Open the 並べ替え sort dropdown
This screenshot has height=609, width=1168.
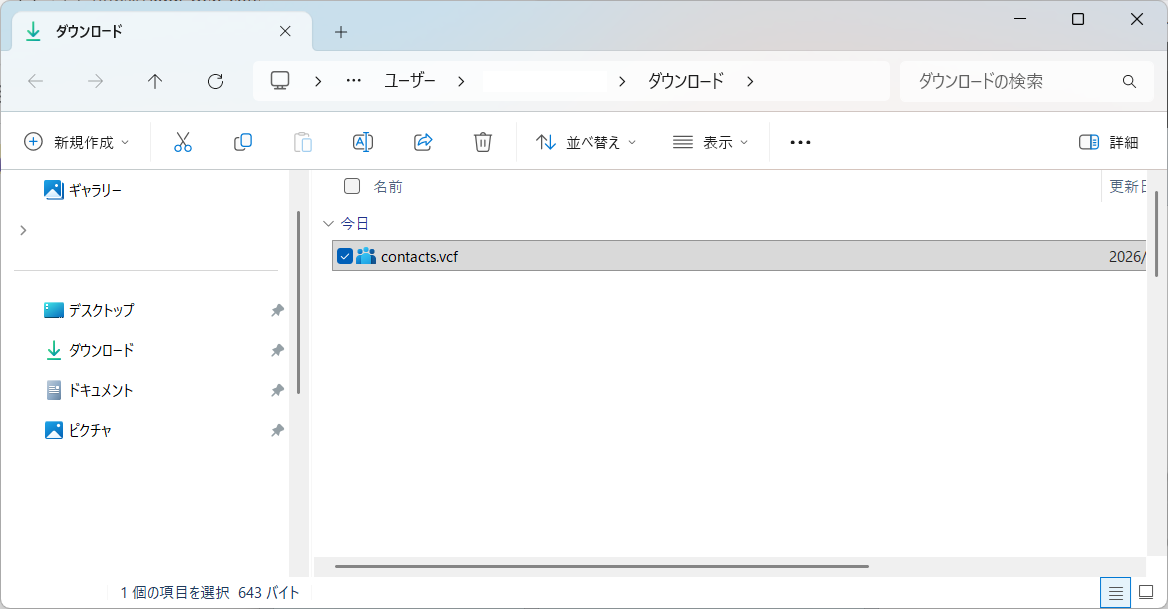[x=586, y=142]
